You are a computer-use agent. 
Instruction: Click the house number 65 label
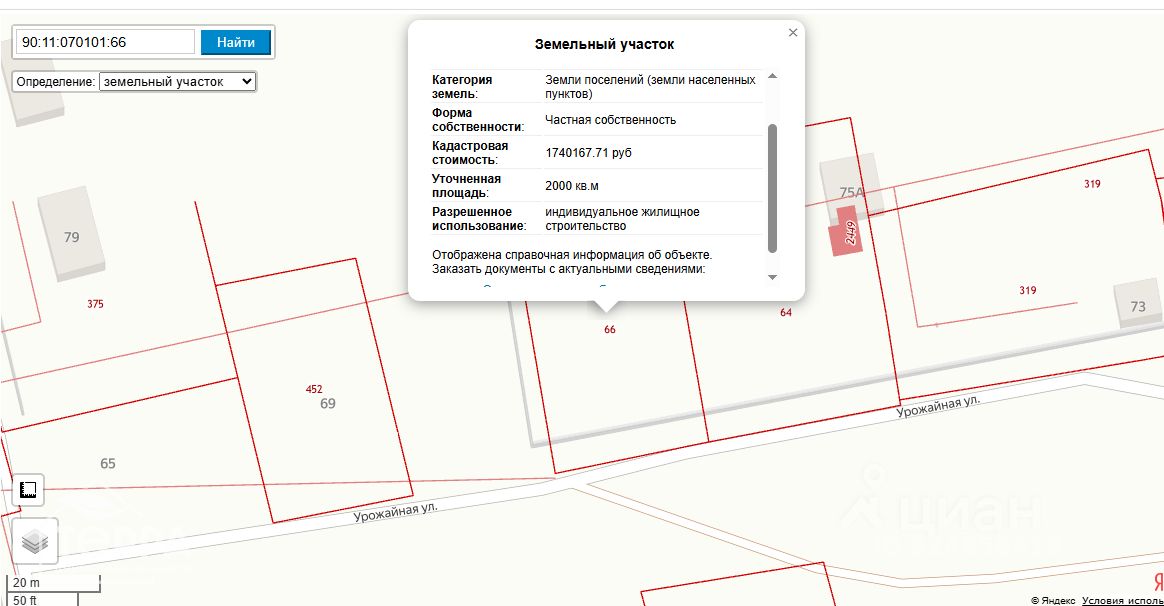click(x=108, y=463)
